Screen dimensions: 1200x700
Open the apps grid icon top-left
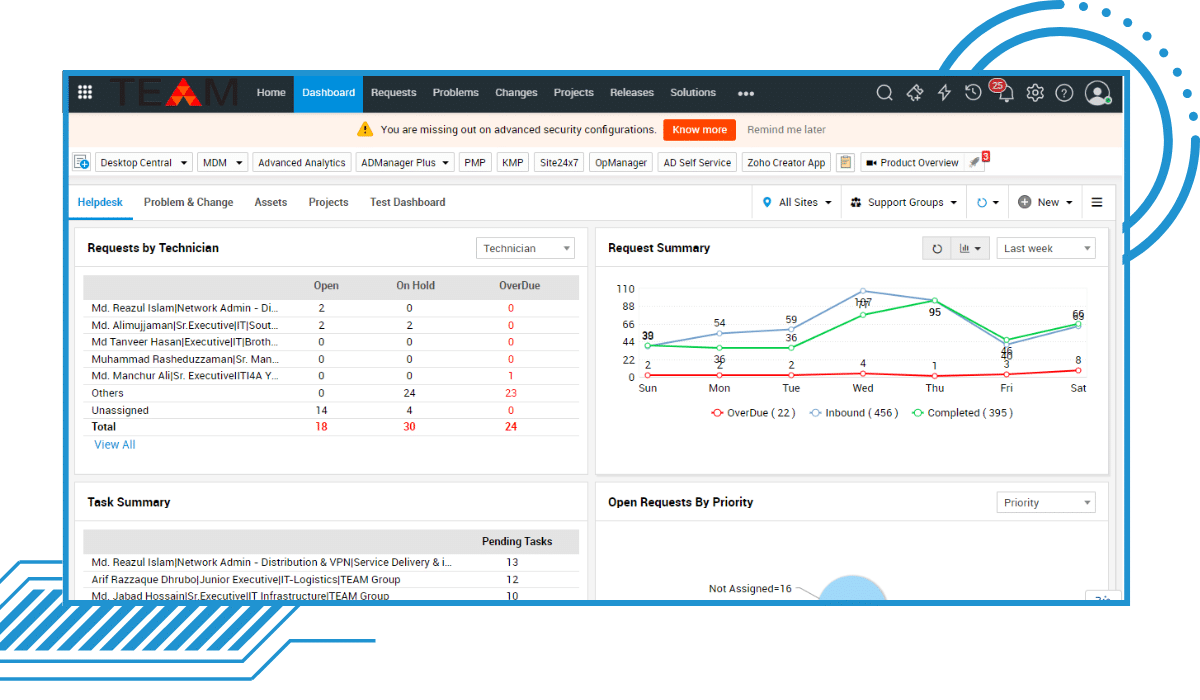point(85,92)
